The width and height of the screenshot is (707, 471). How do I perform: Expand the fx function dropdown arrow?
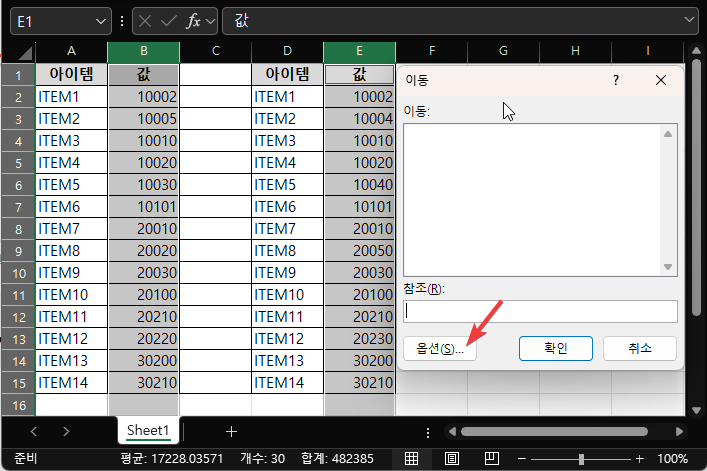point(210,21)
